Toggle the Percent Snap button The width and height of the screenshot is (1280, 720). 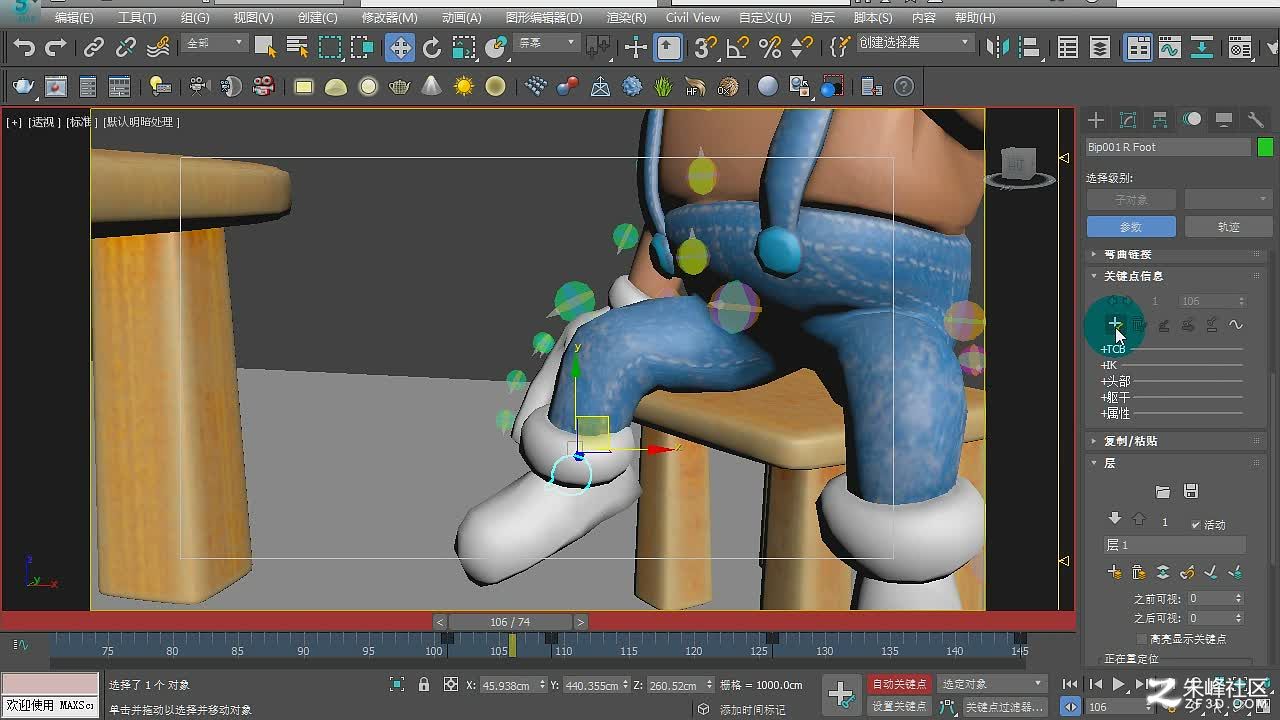pos(770,47)
